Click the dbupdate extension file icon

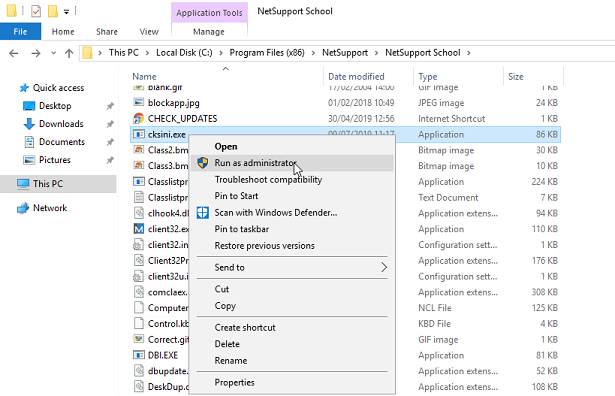coord(138,371)
